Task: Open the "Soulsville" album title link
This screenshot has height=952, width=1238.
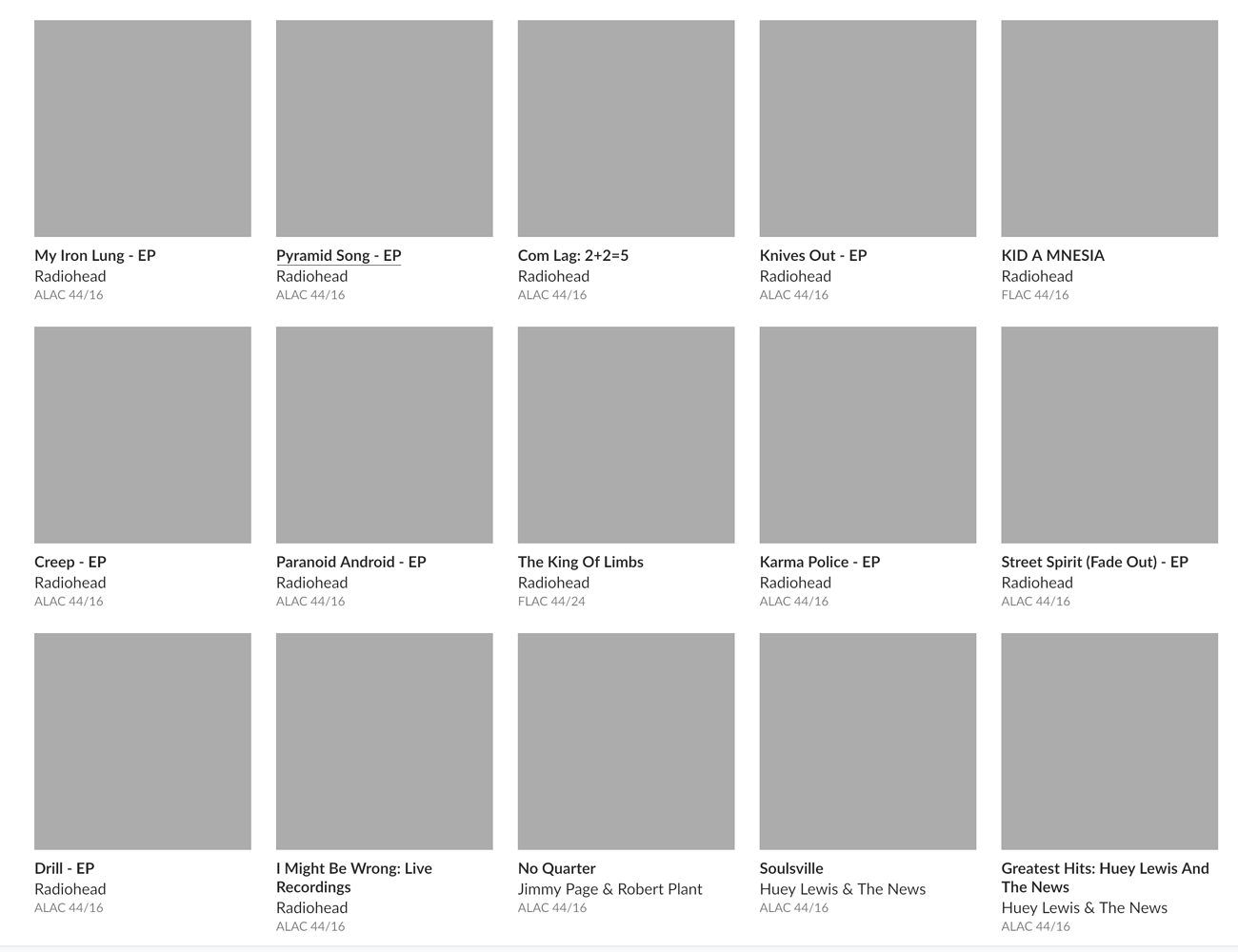Action: (791, 868)
